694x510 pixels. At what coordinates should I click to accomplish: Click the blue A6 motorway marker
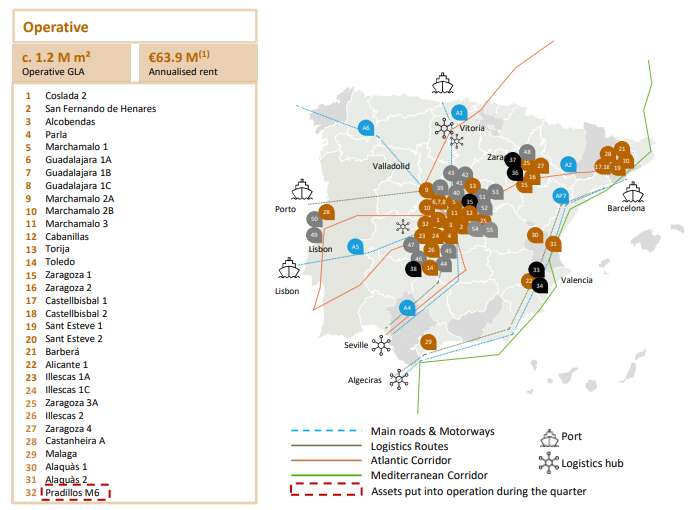pos(366,128)
